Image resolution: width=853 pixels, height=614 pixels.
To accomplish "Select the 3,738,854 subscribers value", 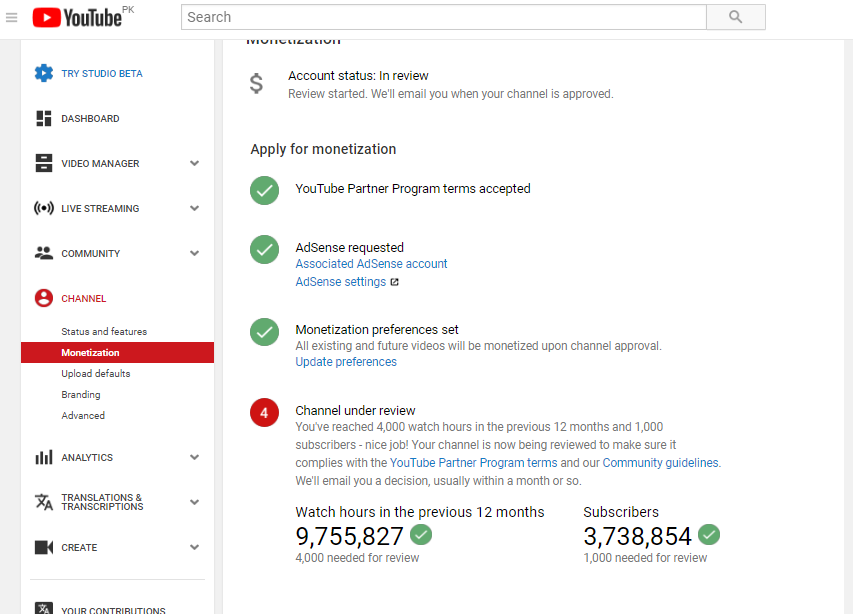I will (637, 536).
